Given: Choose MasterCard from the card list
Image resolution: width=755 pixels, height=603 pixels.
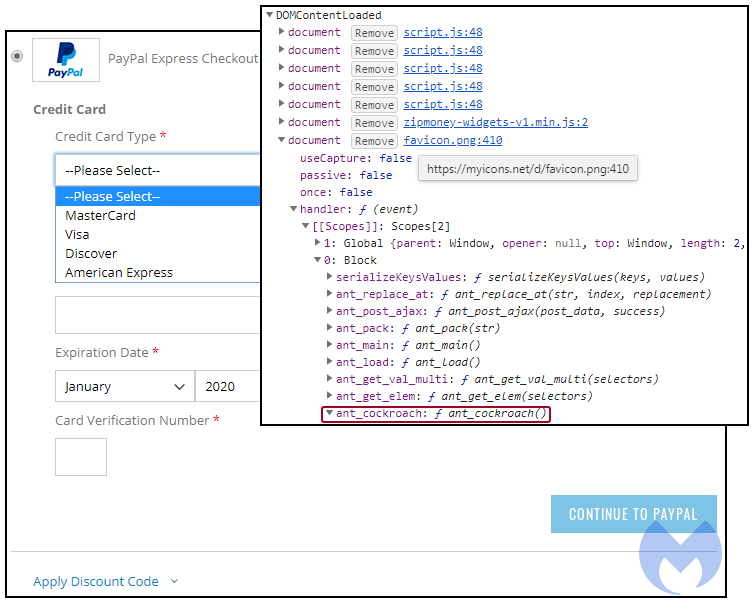Looking at the screenshot, I should (100, 215).
